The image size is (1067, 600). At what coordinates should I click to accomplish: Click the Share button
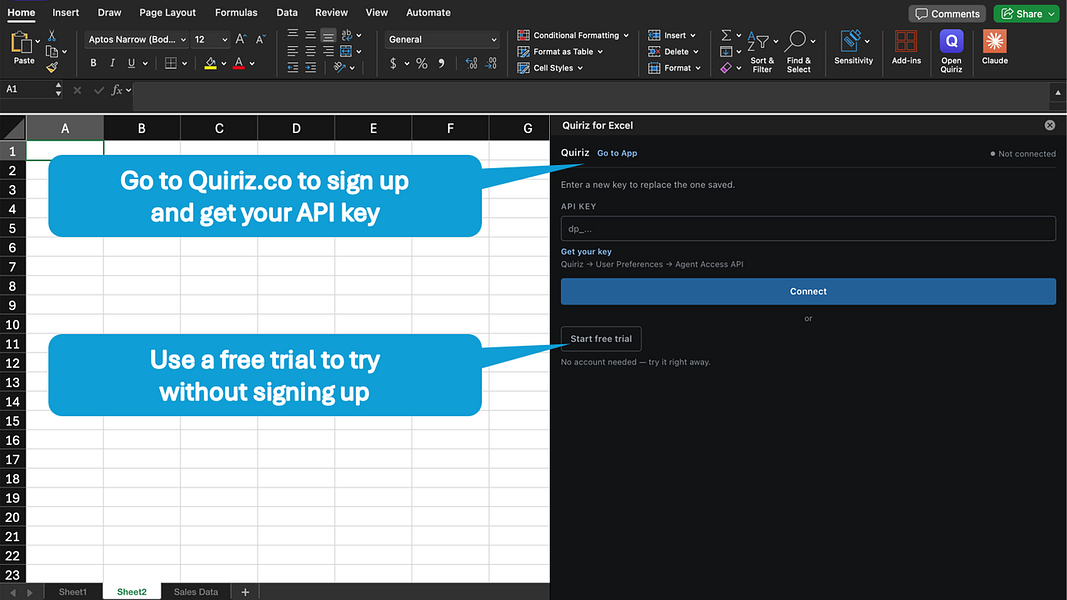1027,14
